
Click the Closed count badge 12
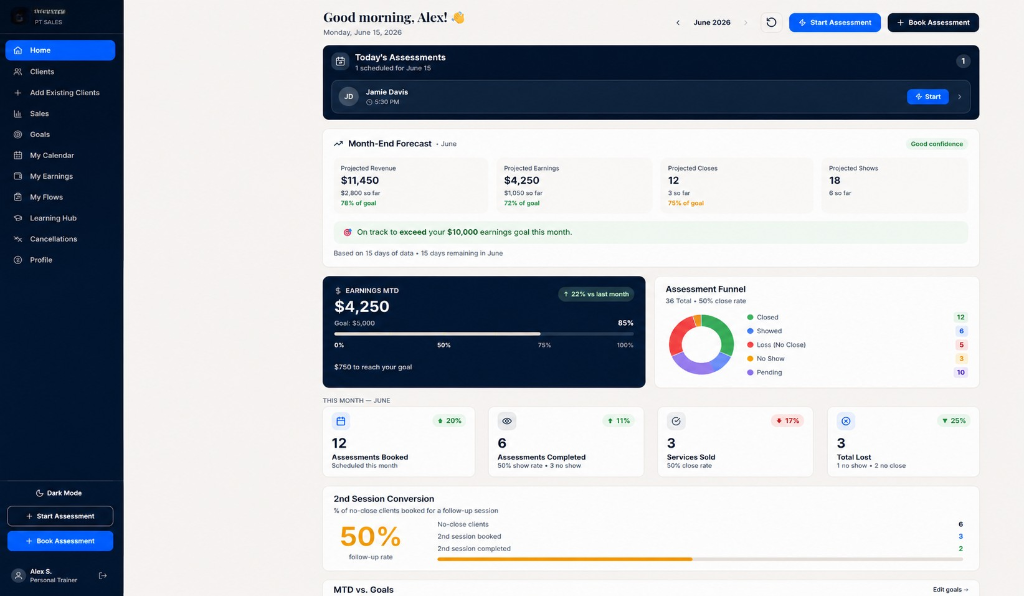click(x=961, y=317)
